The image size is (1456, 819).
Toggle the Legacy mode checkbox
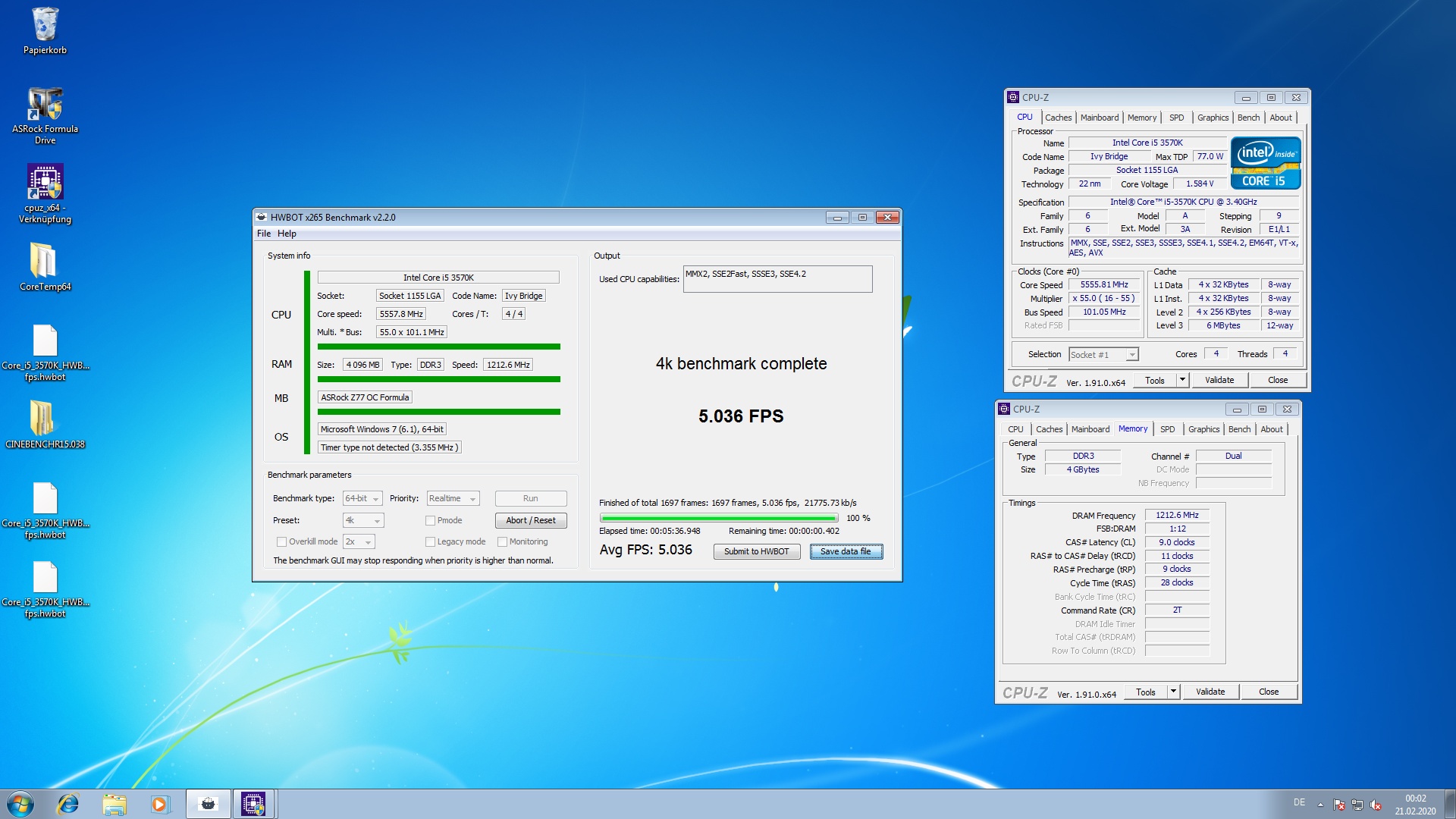point(431,541)
